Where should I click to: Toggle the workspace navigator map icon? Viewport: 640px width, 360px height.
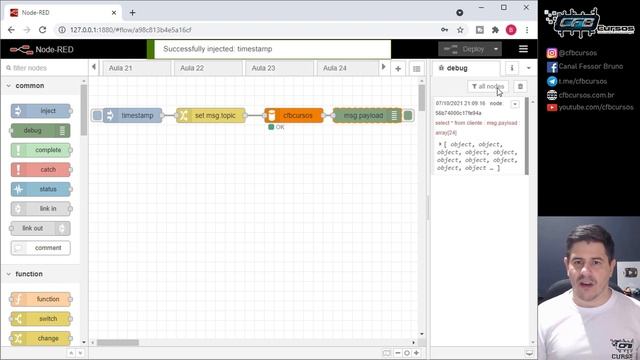386,353
